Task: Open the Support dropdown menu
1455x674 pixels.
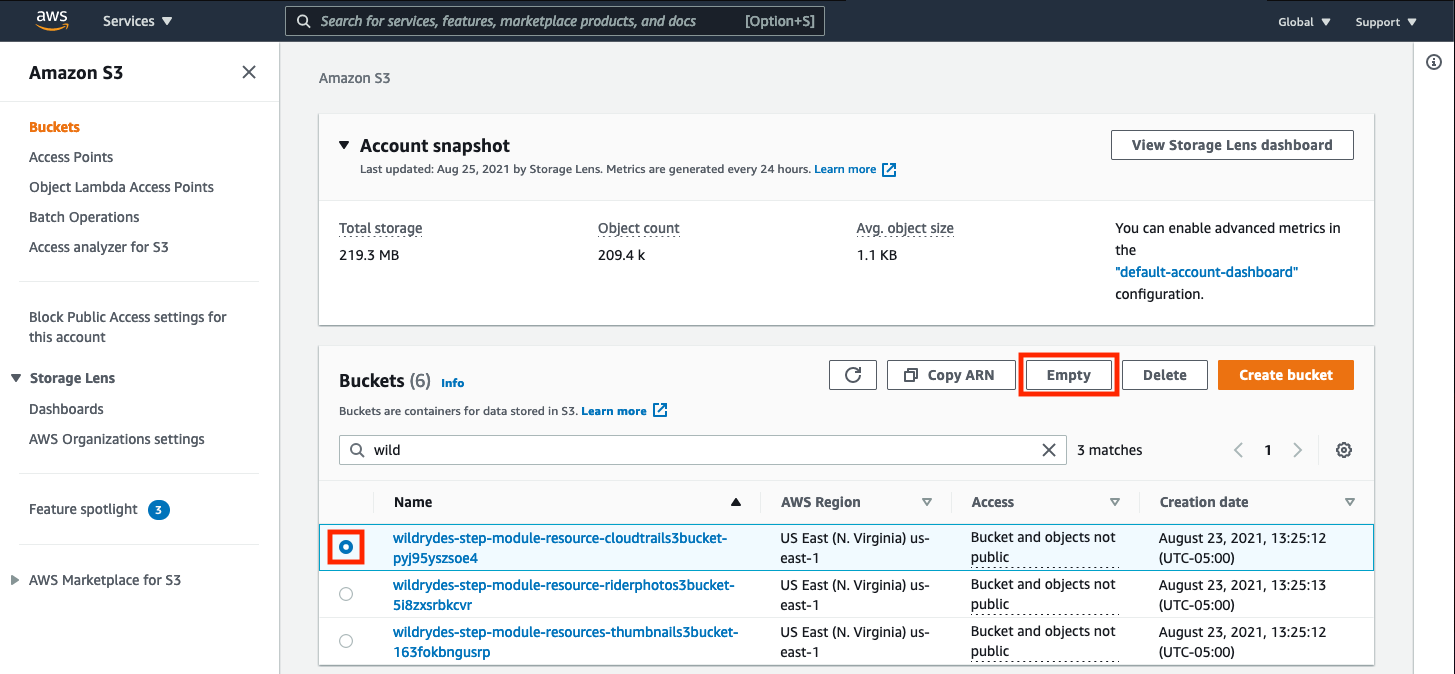Action: (1386, 22)
